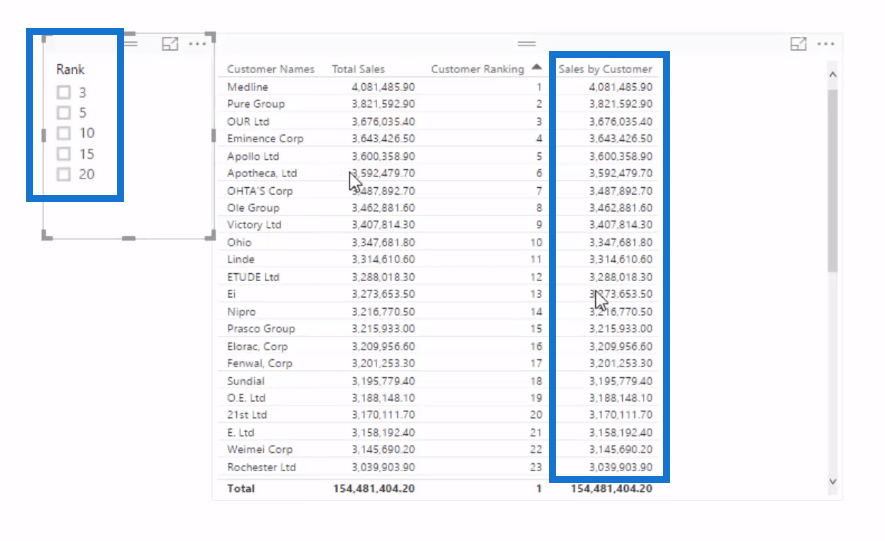
Task: Sort by Customer Ranking column header
Action: click(477, 69)
